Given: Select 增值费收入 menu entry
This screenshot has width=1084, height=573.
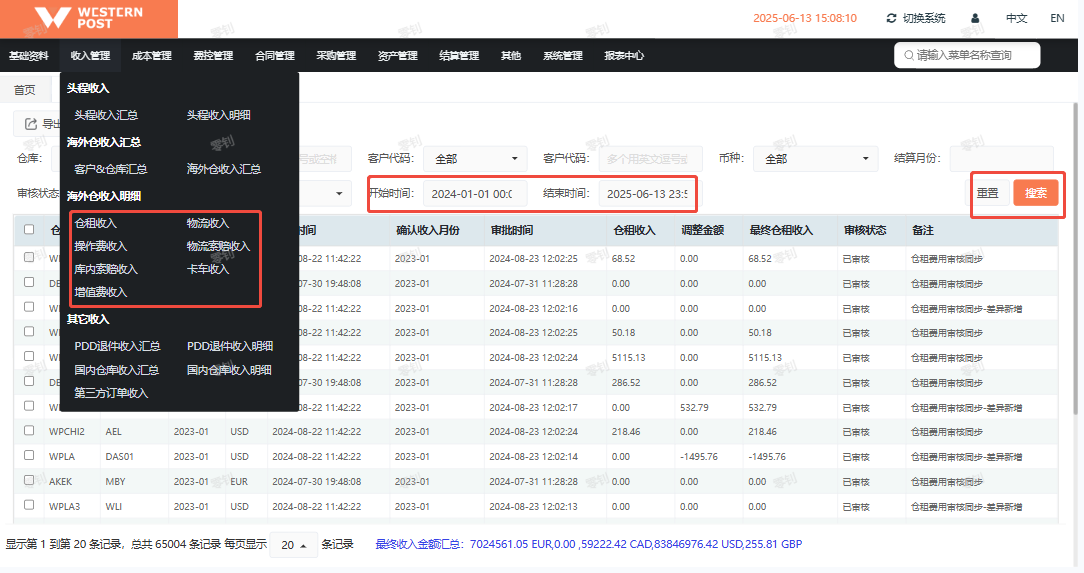Looking at the screenshot, I should click(100, 292).
